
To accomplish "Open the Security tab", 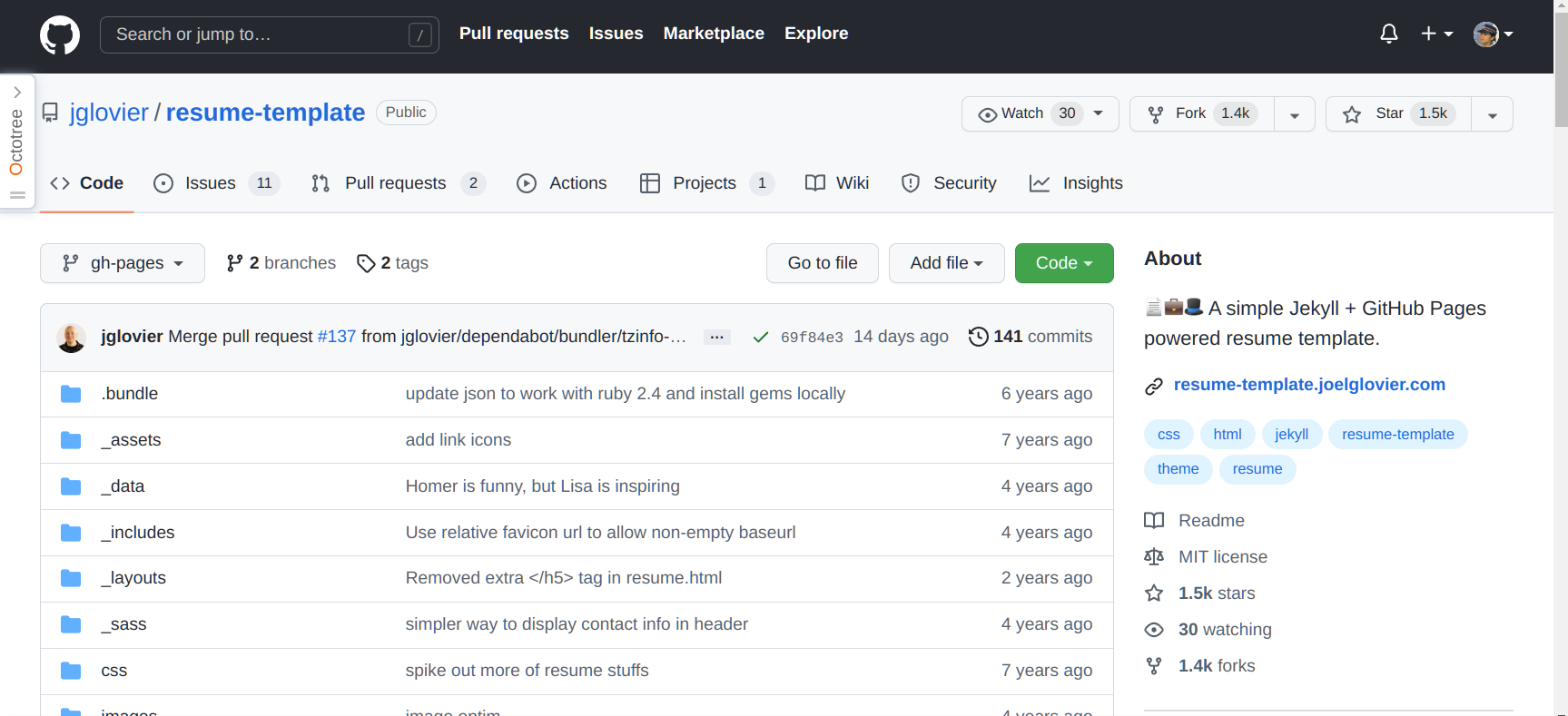I will [x=949, y=183].
